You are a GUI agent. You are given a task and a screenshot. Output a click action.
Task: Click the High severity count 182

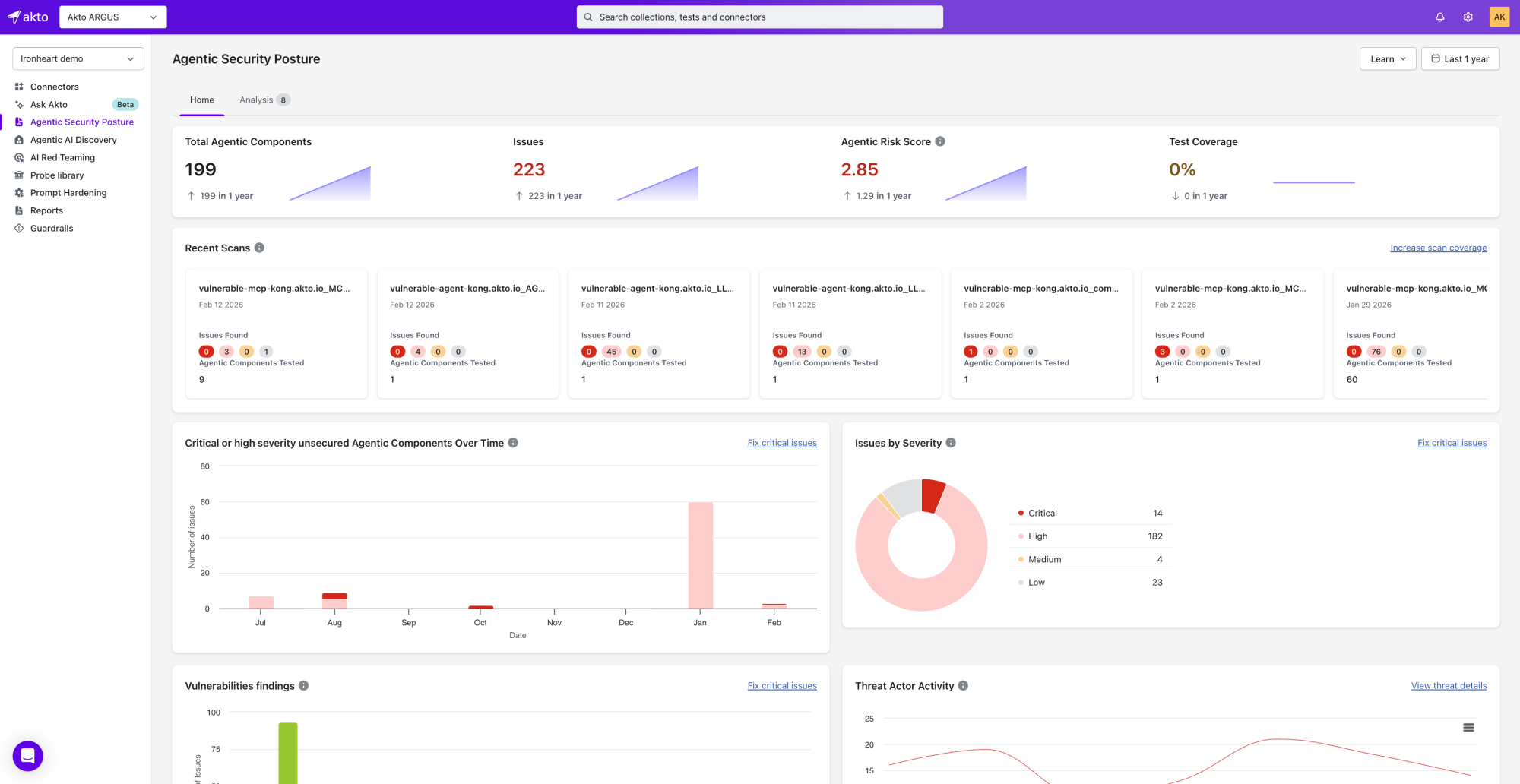(x=1155, y=536)
